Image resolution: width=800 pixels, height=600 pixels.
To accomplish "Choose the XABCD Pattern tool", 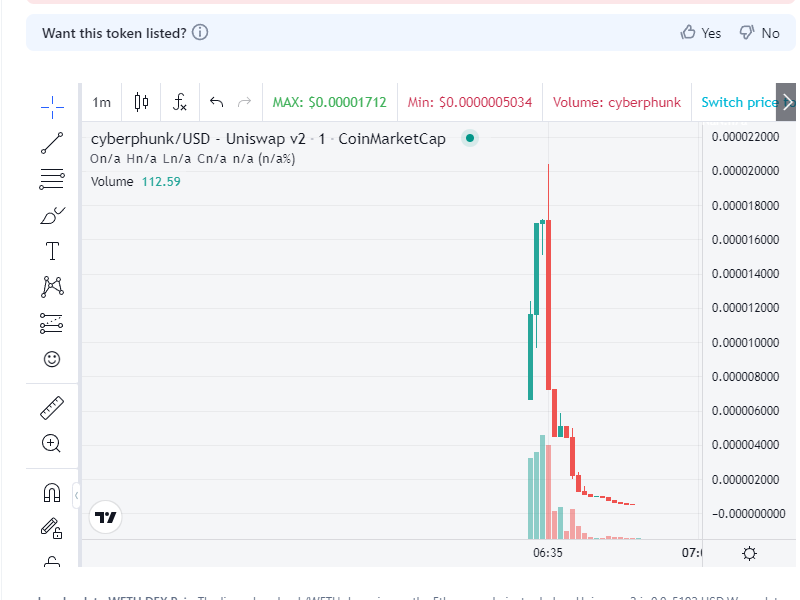I will 51,287.
